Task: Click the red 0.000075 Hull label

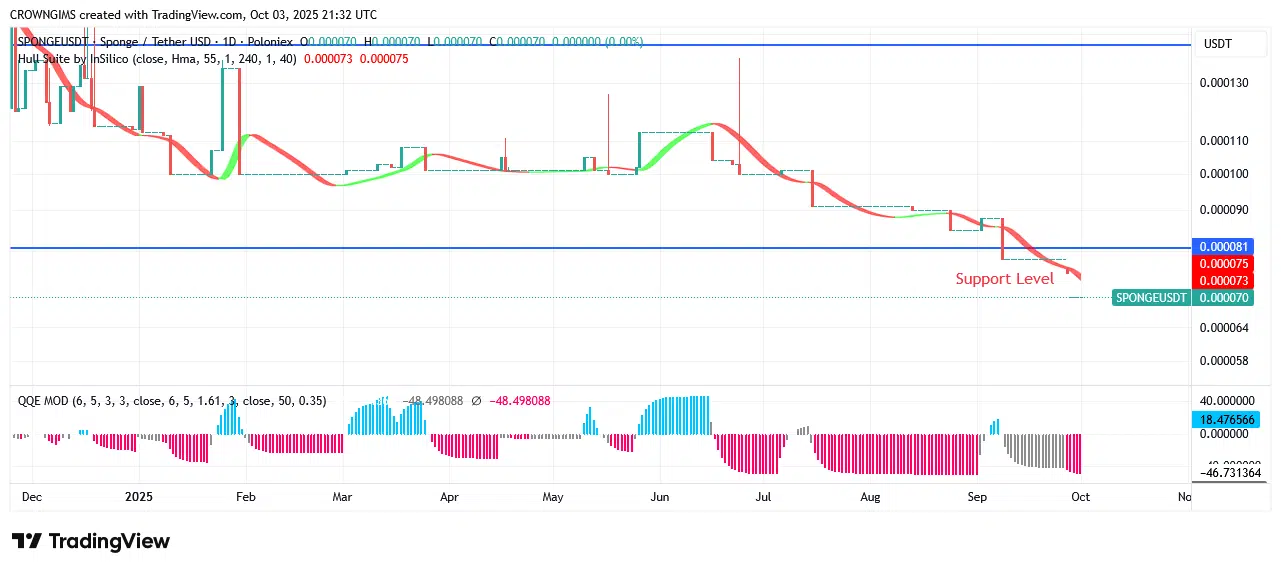Action: coord(1224,263)
